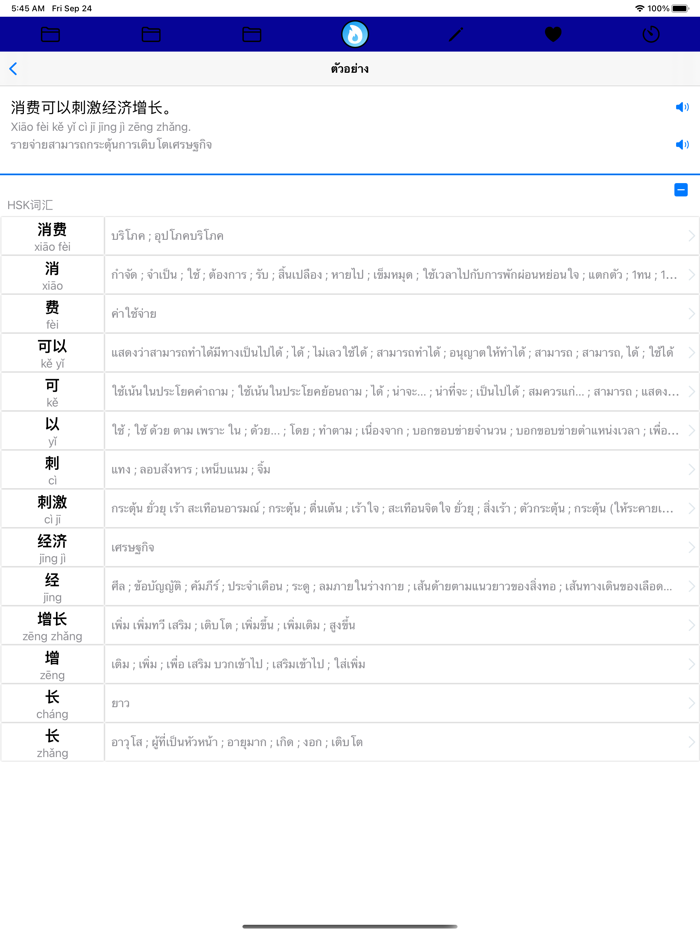Viewport: 700px width, 934px height.
Task: Tap the HSK词汇 section header
Action: [30, 206]
